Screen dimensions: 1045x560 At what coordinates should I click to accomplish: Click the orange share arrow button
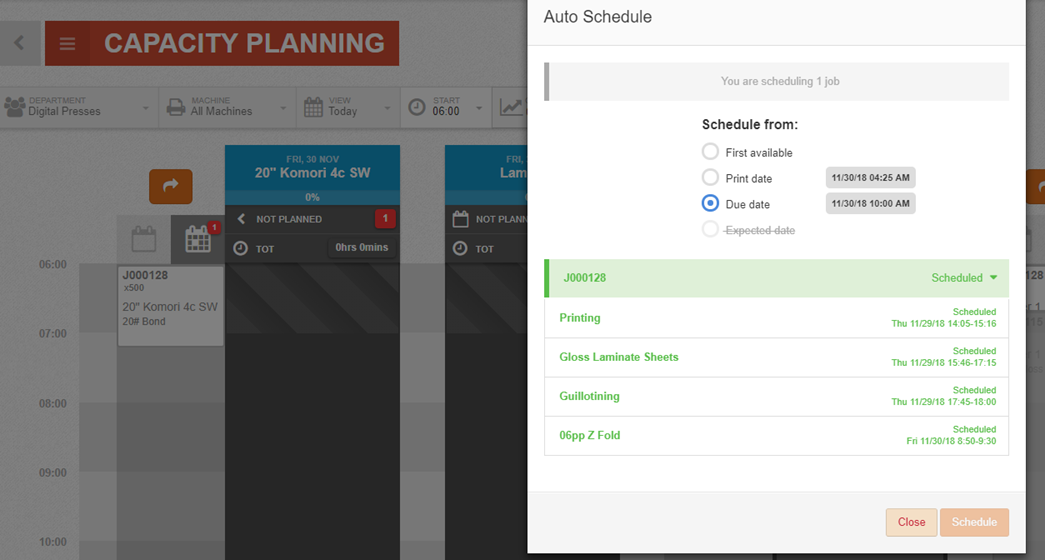pyautogui.click(x=171, y=186)
